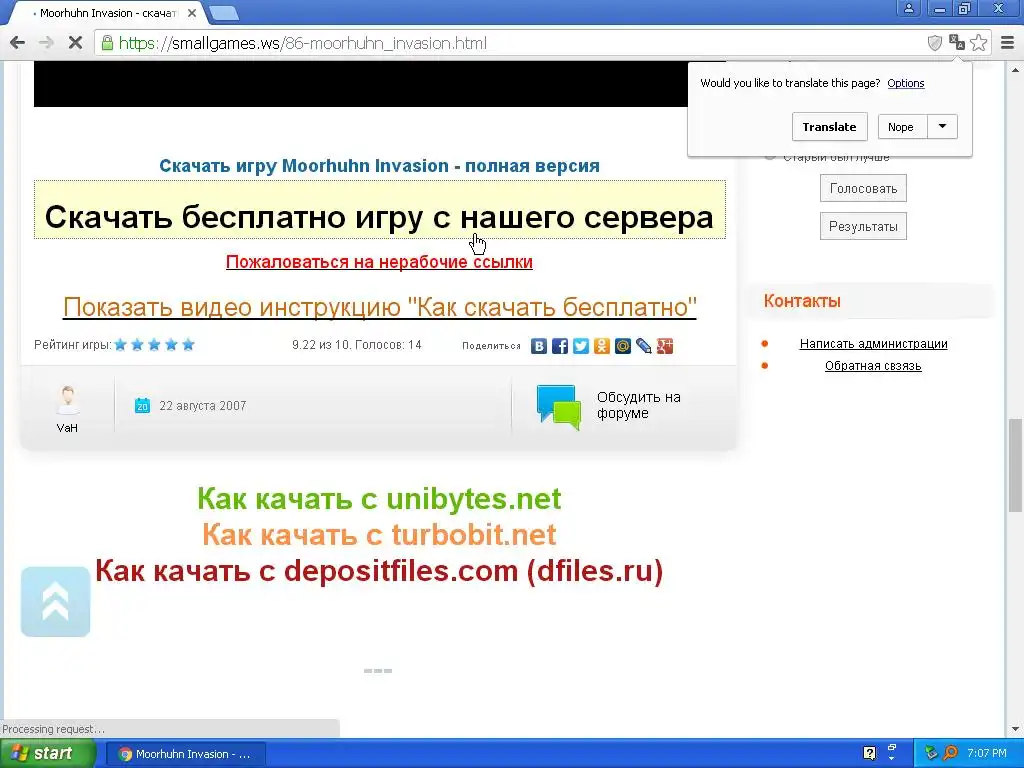Click the fifth rating star
The image size is (1024, 768).
click(189, 345)
